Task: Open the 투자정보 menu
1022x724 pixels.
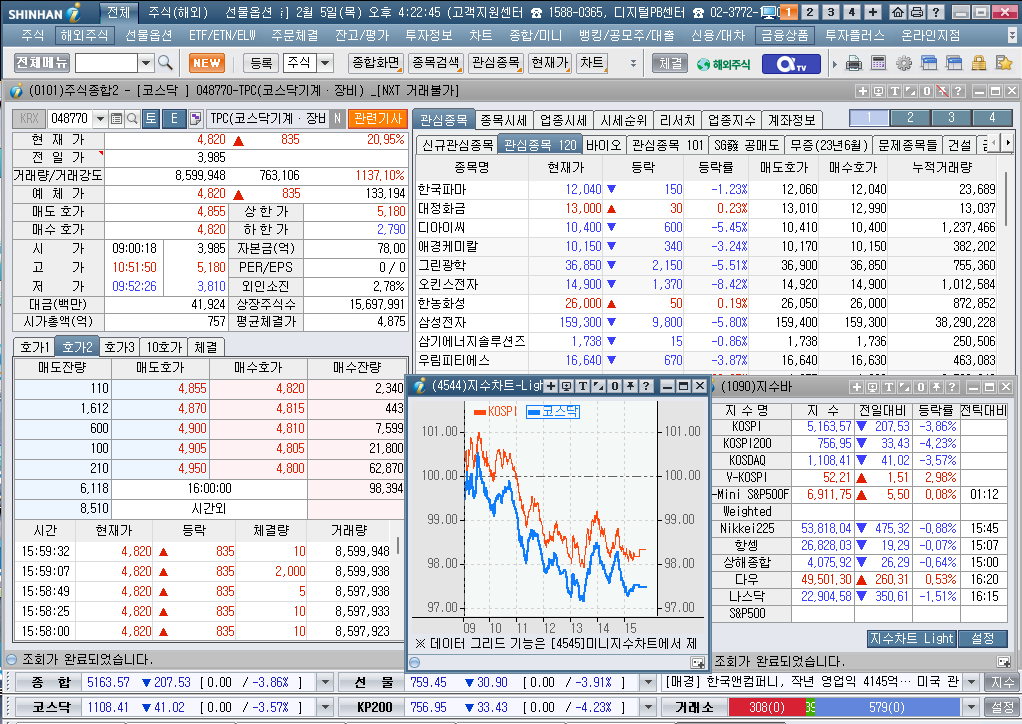Action: click(x=428, y=35)
